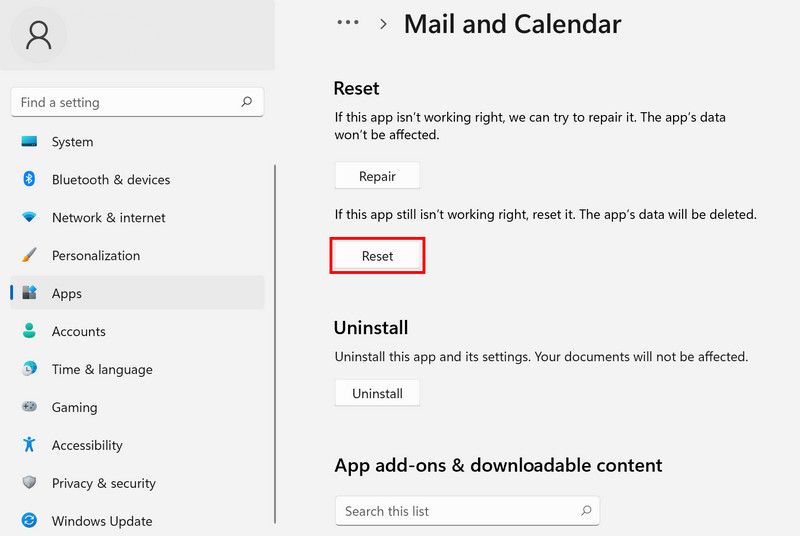Open Gaming settings
This screenshot has width=800, height=536.
pos(137,406)
